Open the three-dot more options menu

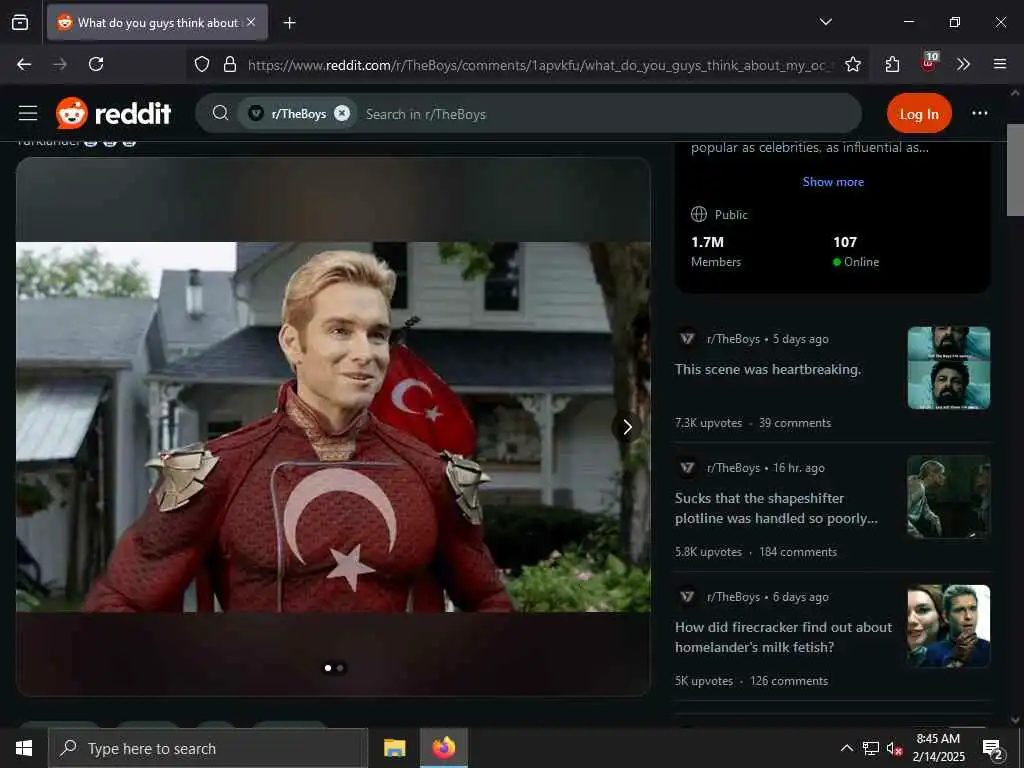coord(979,113)
